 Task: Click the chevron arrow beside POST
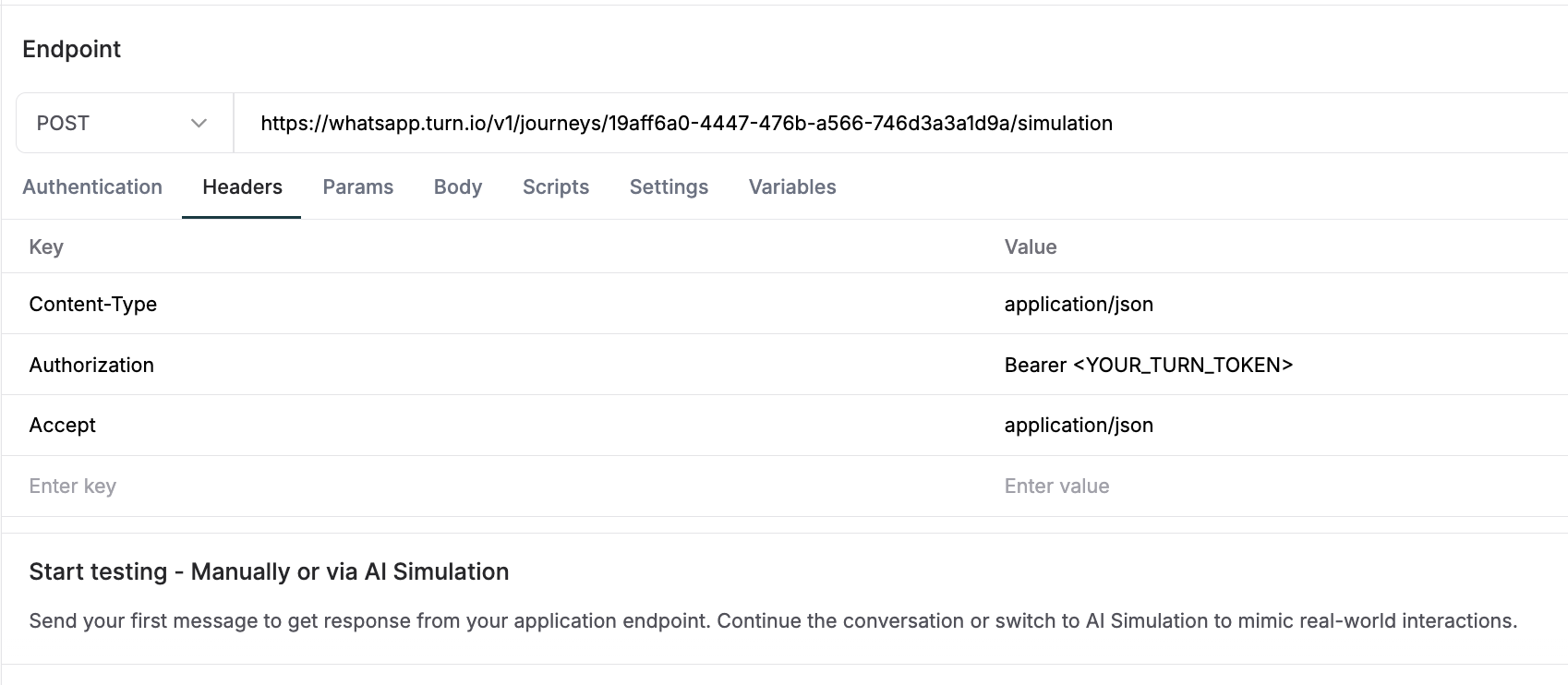tap(199, 123)
